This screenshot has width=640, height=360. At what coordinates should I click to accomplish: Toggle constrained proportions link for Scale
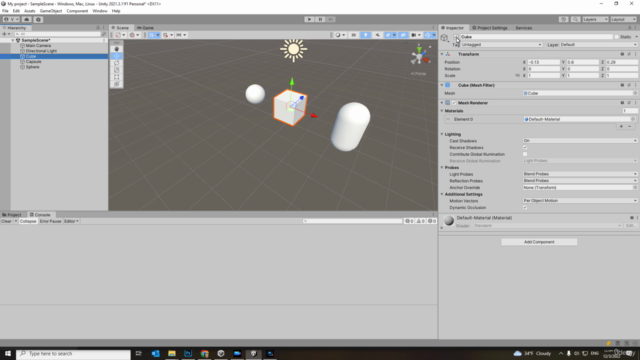(x=518, y=76)
